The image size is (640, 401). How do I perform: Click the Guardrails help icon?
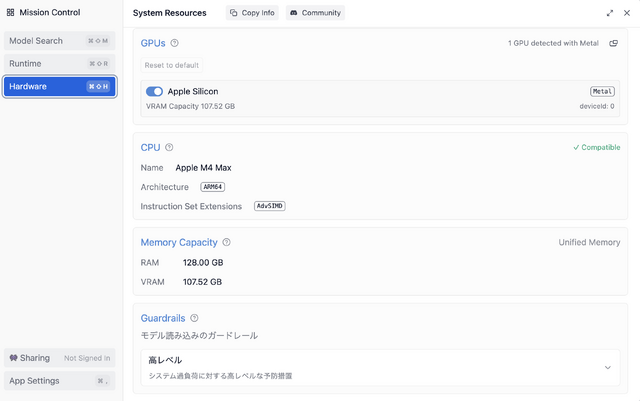coord(194,318)
